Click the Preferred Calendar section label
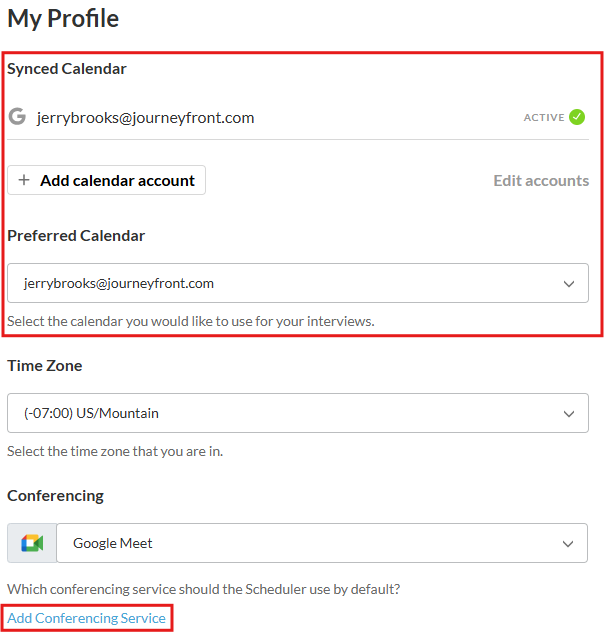604x643 pixels. (76, 236)
